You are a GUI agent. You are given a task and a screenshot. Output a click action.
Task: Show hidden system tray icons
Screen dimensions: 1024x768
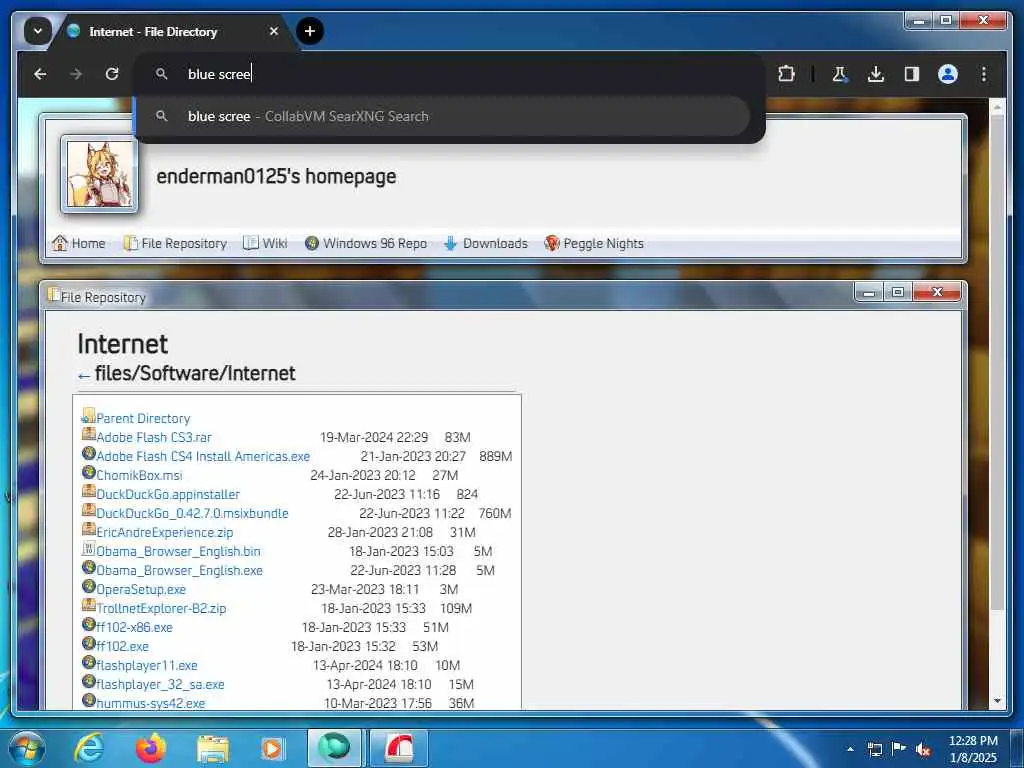(850, 749)
